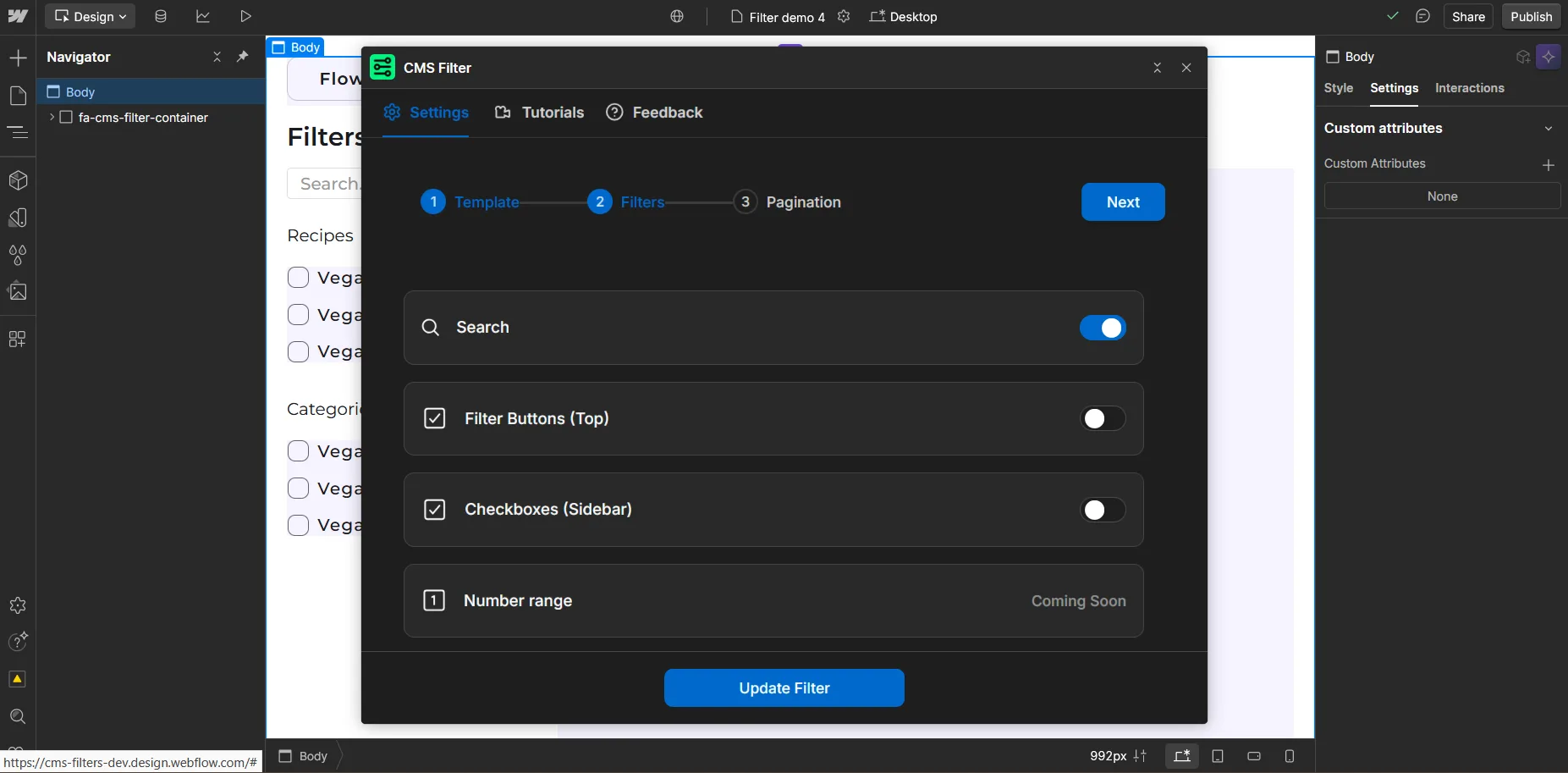Open the Components cube icon

point(18,180)
